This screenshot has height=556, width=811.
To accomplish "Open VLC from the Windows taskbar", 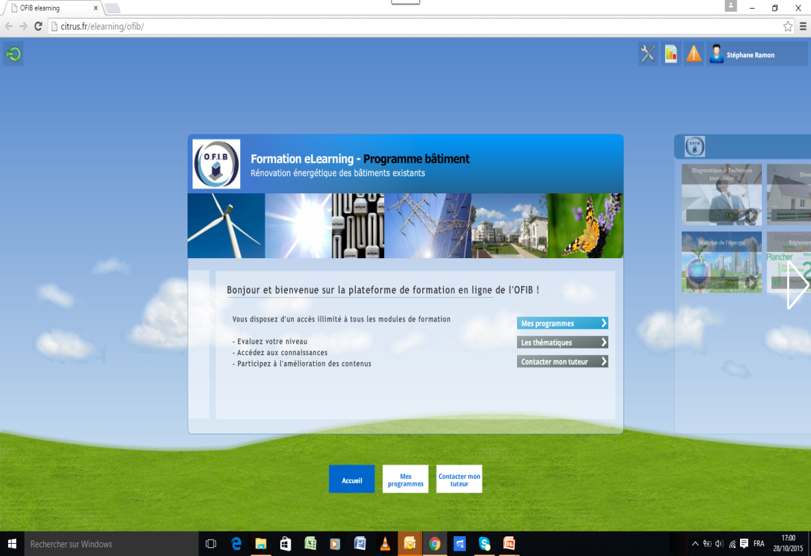I will coord(385,544).
